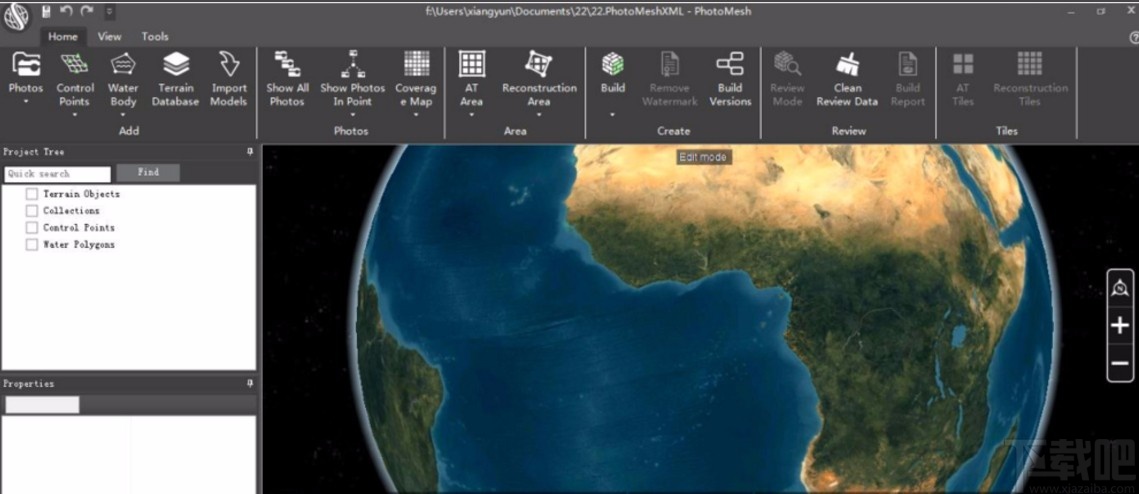Open Build Versions
This screenshot has height=494, width=1139.
(x=730, y=78)
